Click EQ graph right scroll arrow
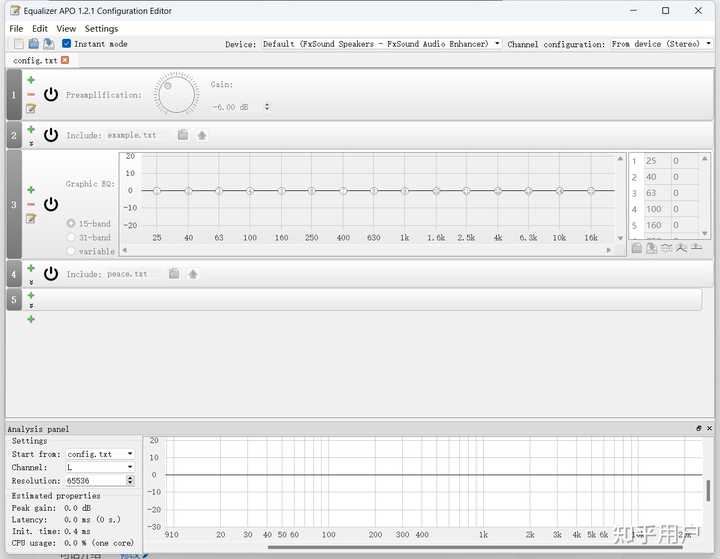 [609, 250]
